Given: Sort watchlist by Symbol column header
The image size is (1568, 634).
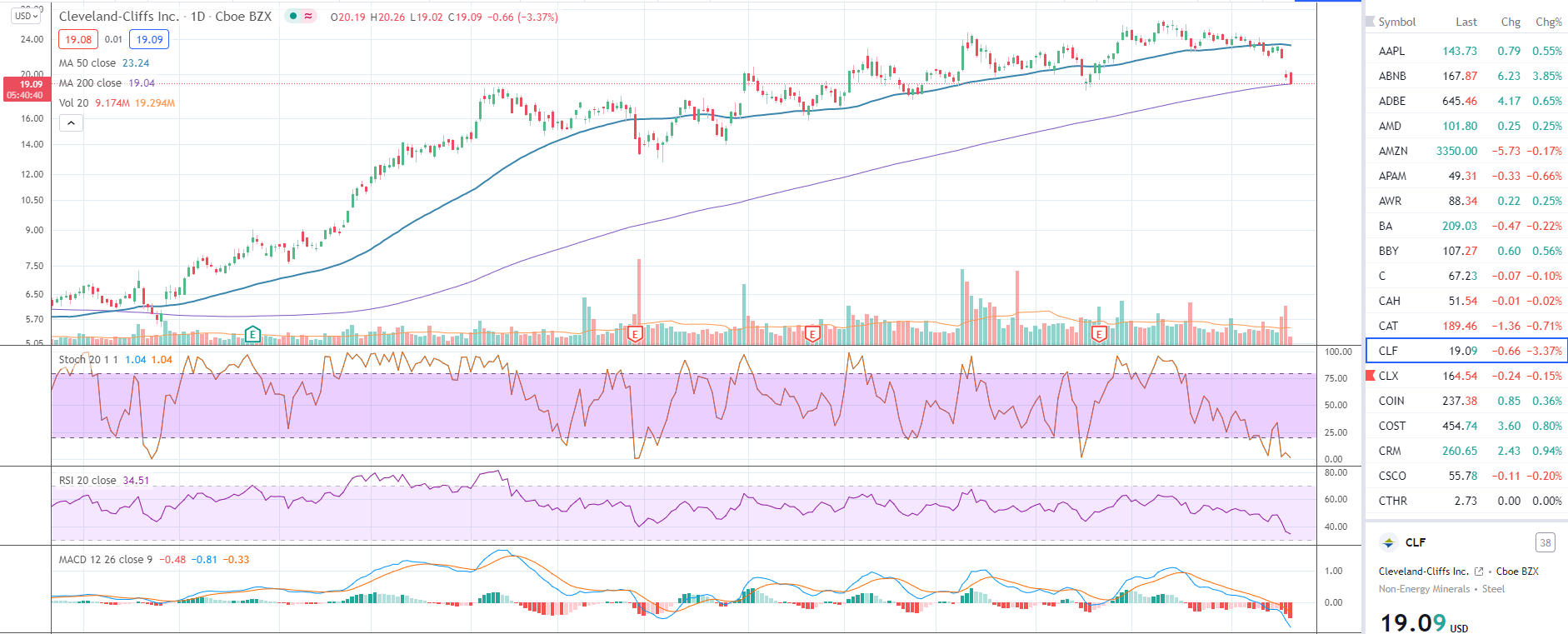Looking at the screenshot, I should click(1396, 22).
